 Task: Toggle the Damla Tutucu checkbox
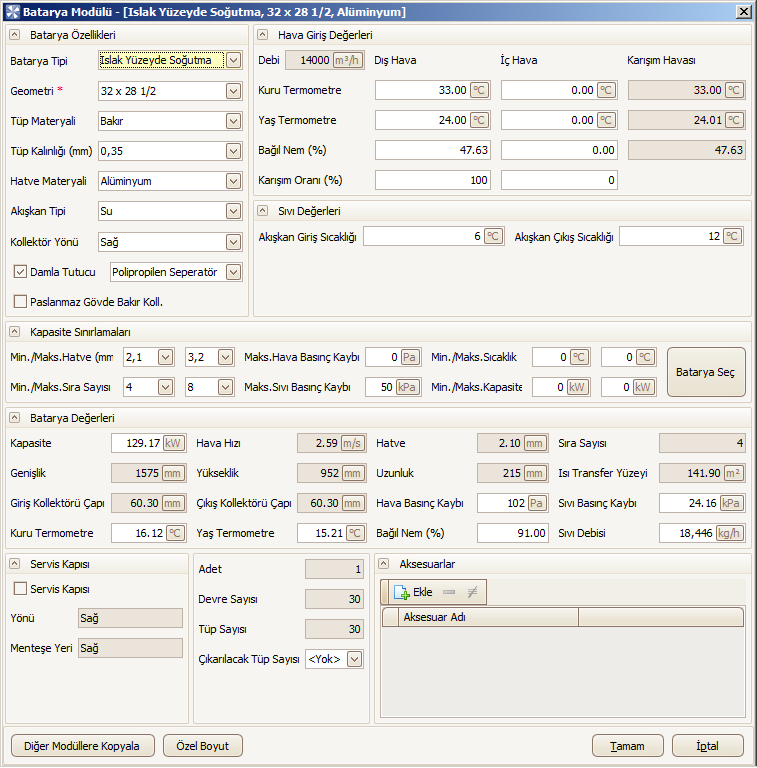click(x=20, y=272)
